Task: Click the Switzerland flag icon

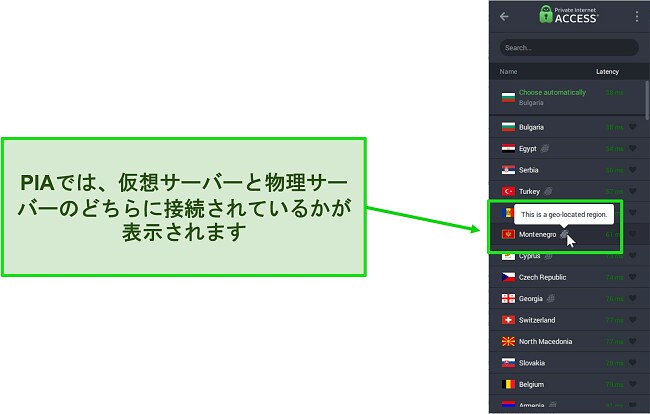Action: tap(508, 320)
